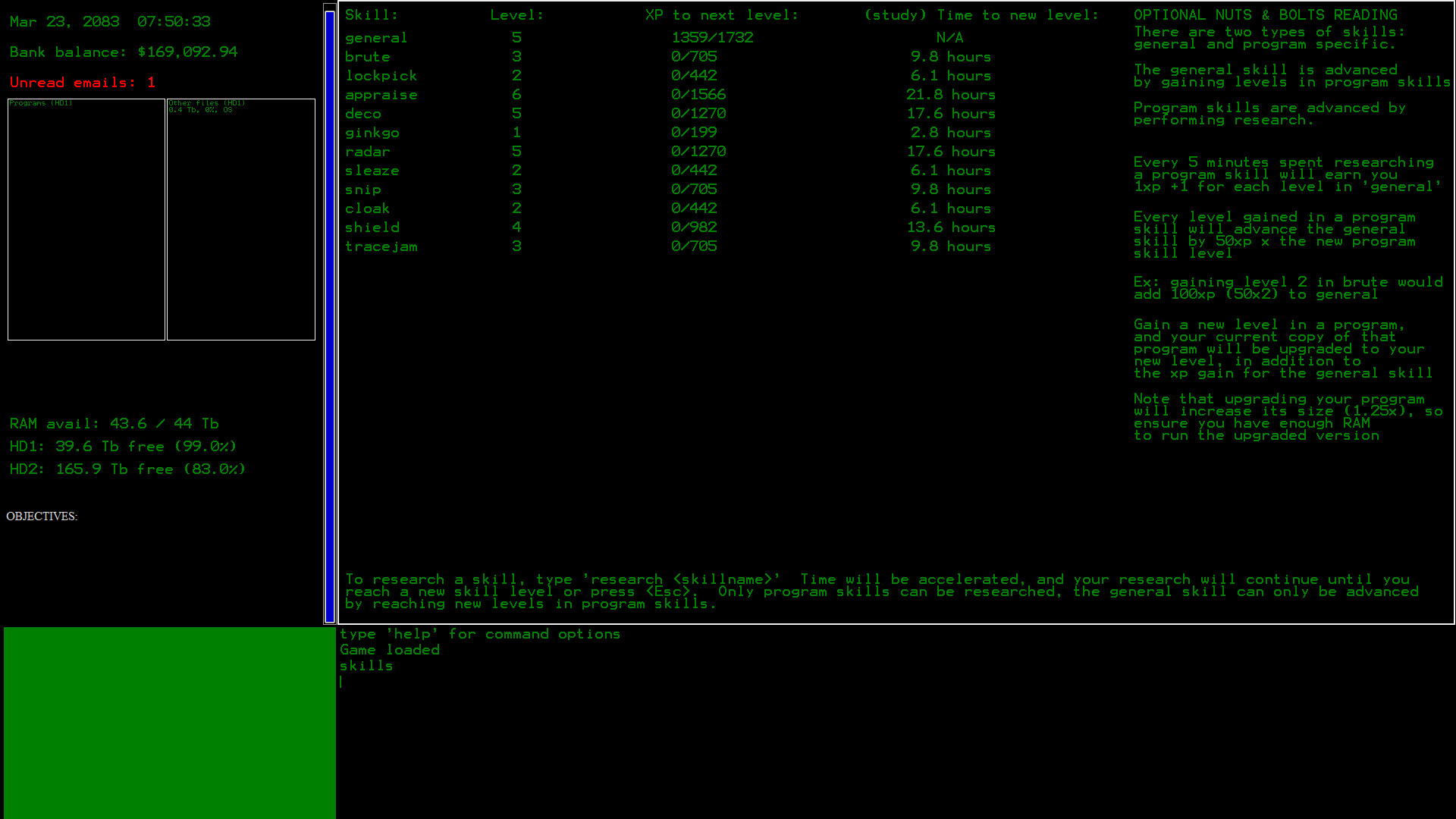Viewport: 1456px width, 819px height.
Task: Select the 'brute' skill row
Action: tap(367, 56)
